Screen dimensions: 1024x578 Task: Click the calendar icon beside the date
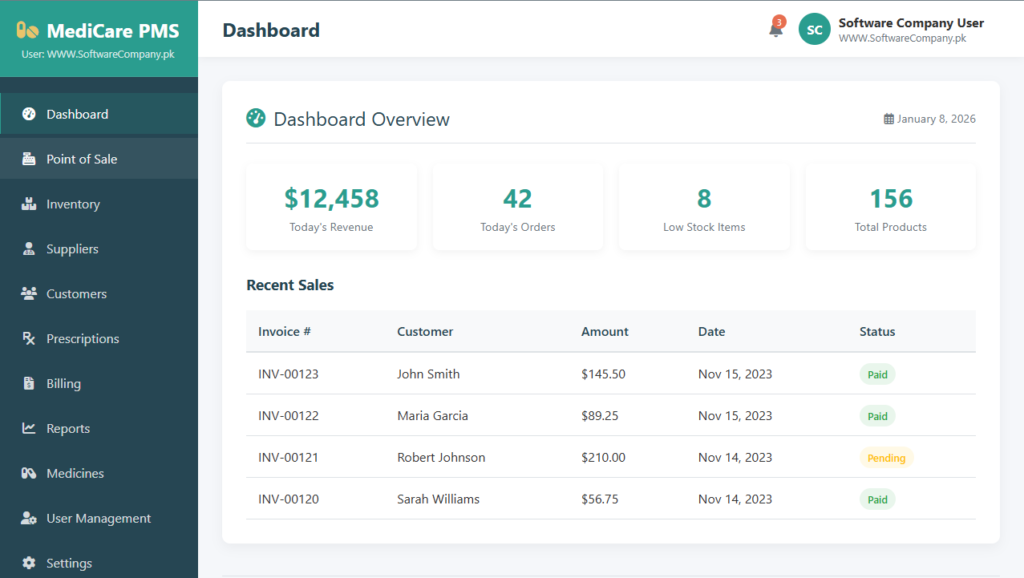click(888, 119)
